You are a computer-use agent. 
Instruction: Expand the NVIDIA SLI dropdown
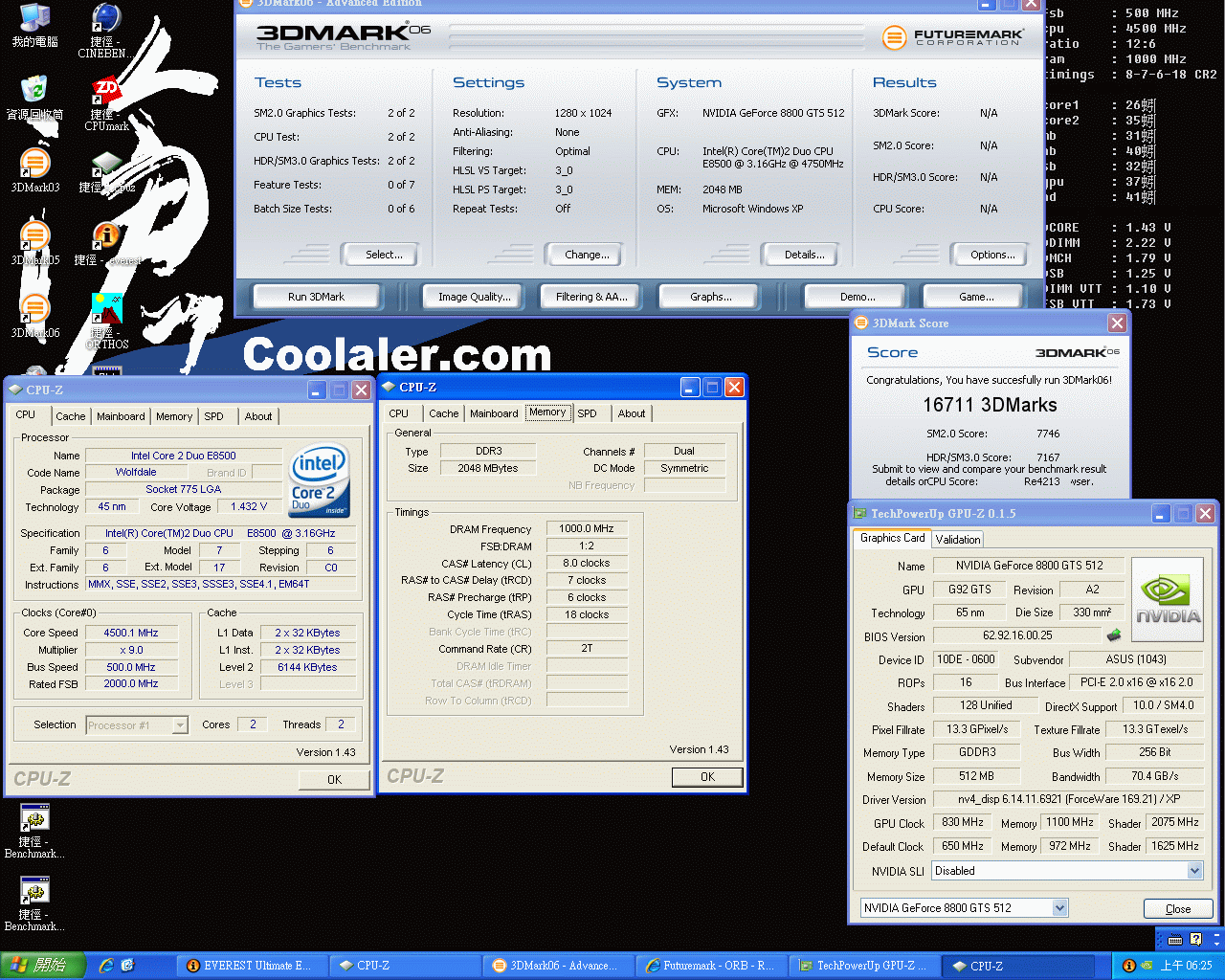[1194, 871]
